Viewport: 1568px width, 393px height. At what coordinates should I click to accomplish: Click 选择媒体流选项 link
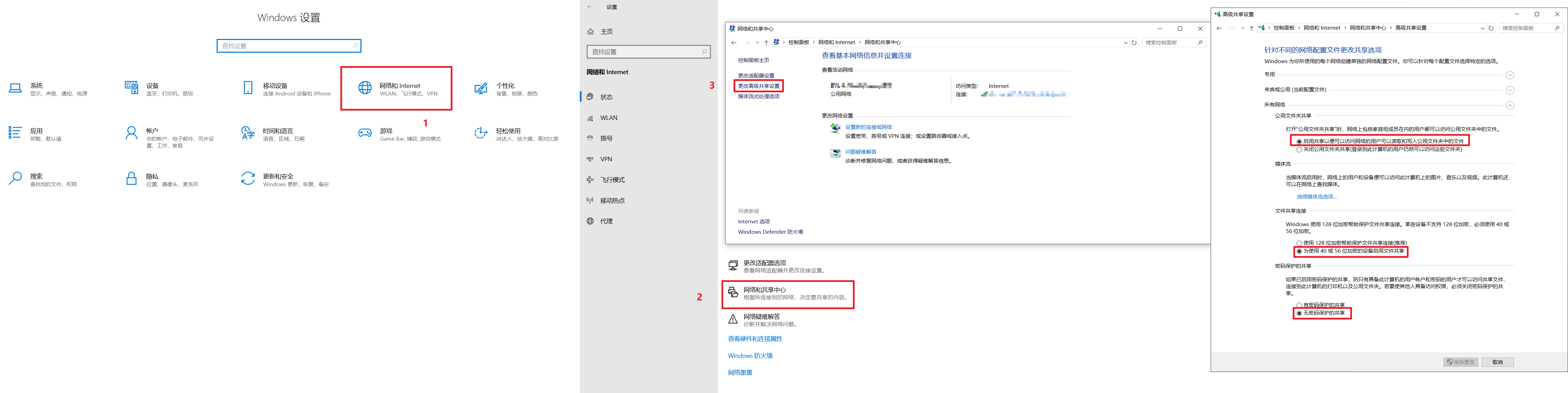coord(1317,197)
